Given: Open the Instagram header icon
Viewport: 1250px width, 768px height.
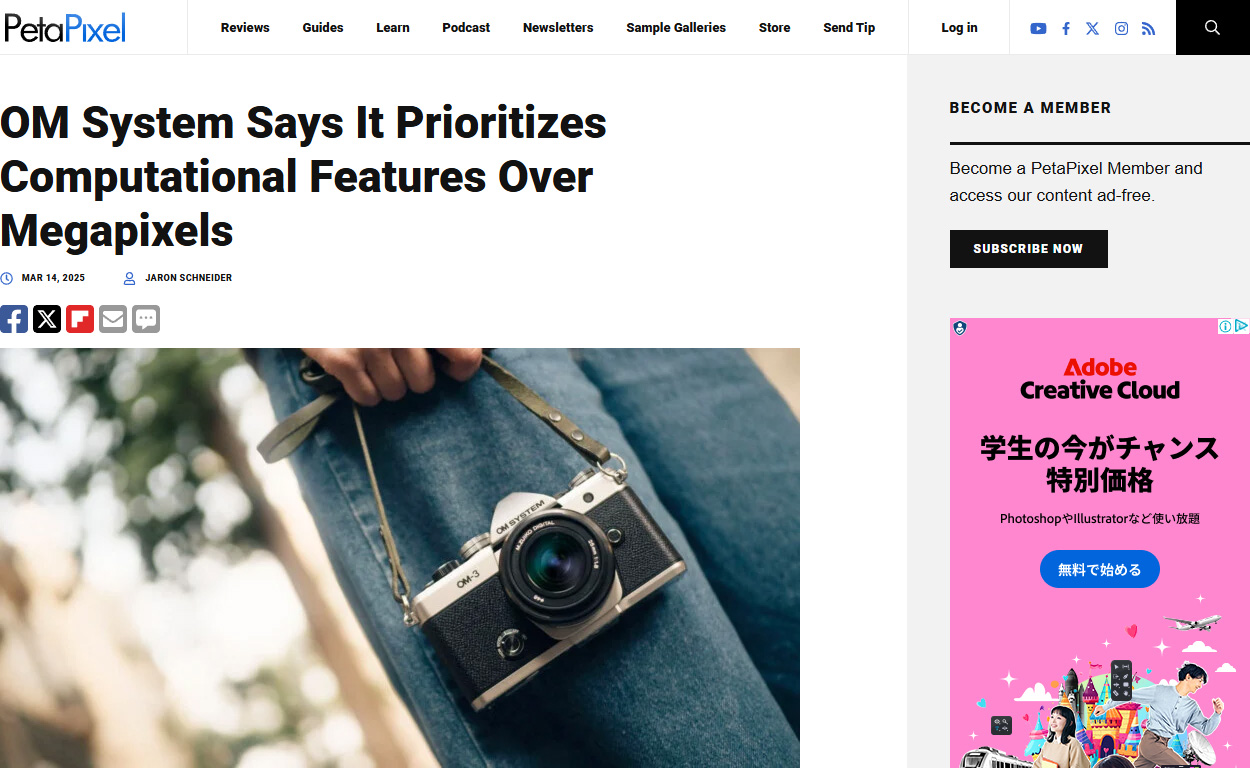Looking at the screenshot, I should [x=1121, y=28].
